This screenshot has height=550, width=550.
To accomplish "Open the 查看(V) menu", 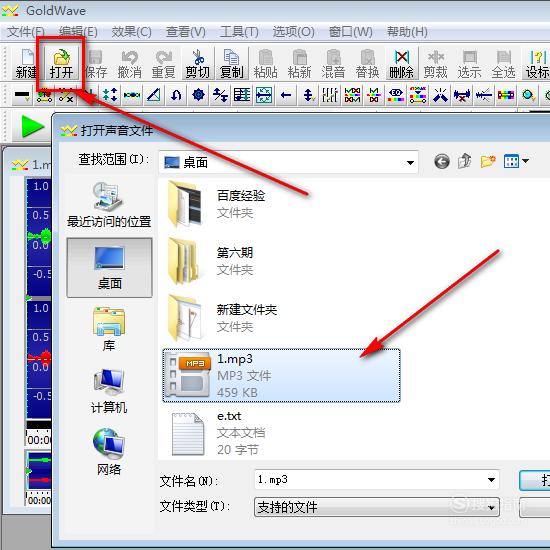I will pyautogui.click(x=186, y=32).
